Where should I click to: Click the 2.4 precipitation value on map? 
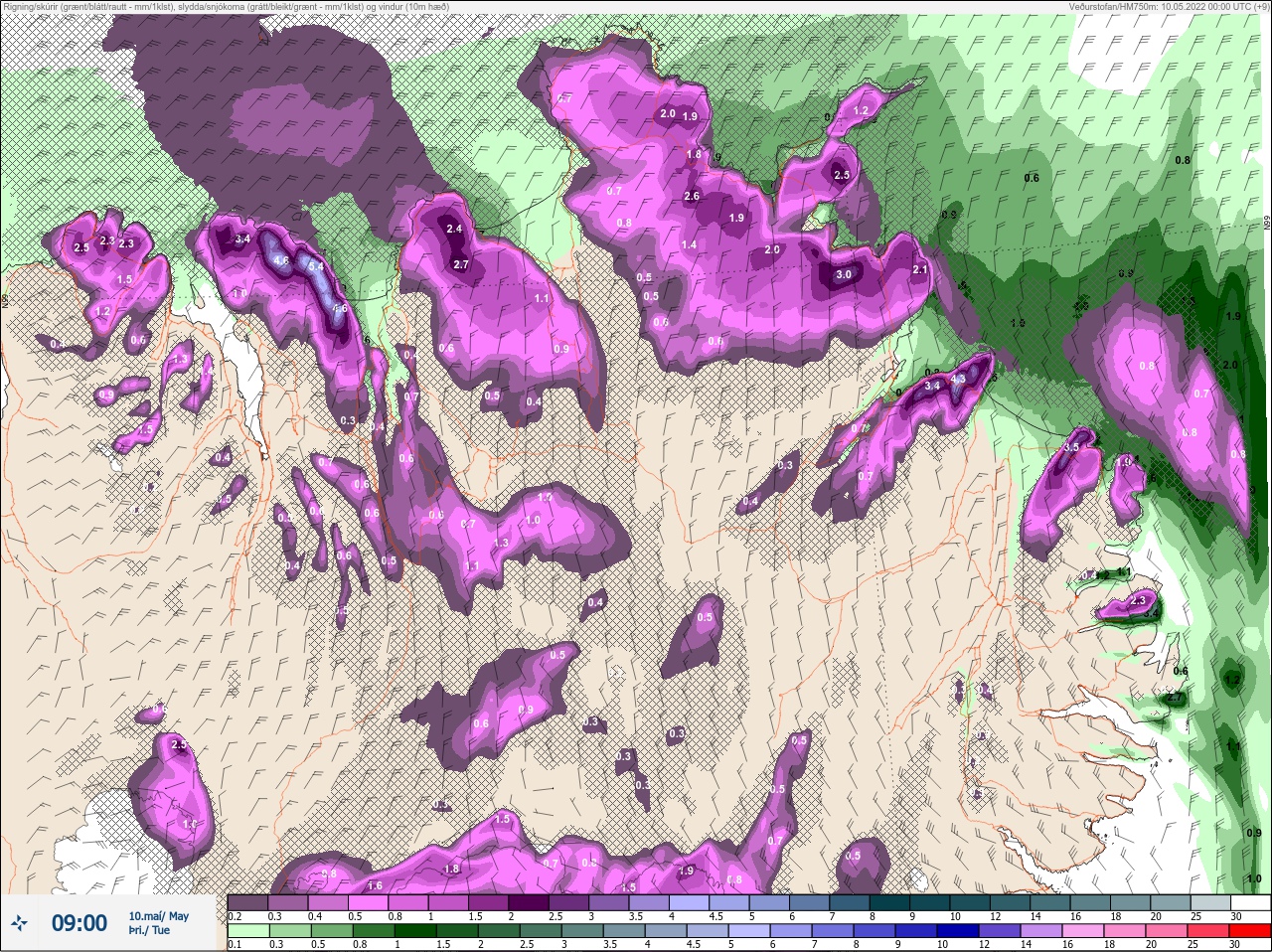[x=454, y=229]
